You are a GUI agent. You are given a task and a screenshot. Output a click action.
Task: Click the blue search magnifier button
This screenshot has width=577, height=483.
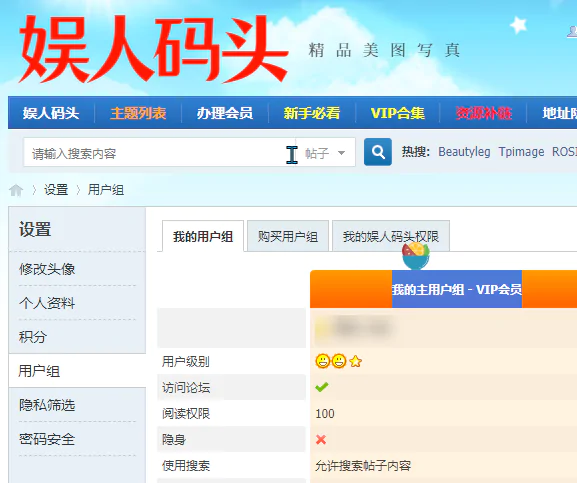tap(378, 152)
